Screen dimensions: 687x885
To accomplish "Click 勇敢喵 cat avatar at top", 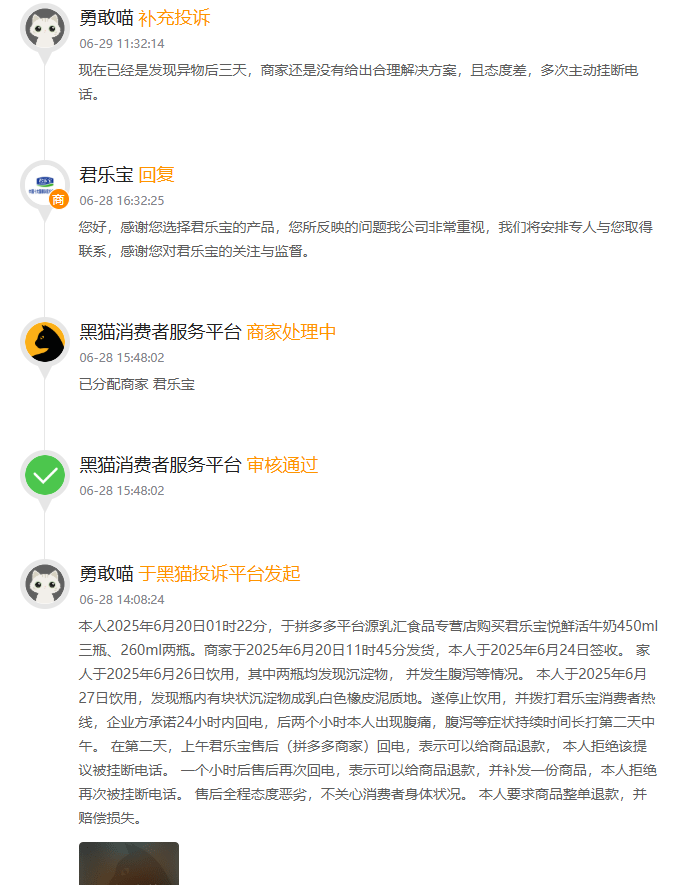I will click(x=45, y=28).
